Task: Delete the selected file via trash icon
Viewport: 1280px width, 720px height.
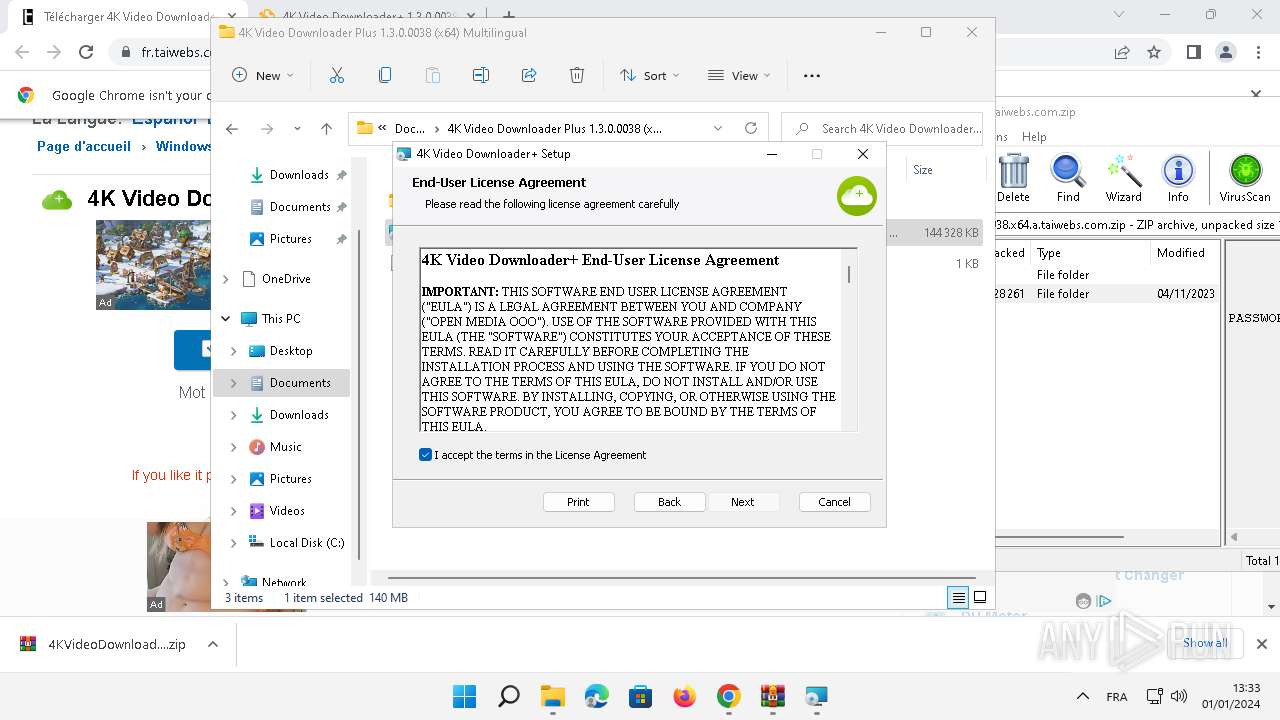Action: pos(577,75)
